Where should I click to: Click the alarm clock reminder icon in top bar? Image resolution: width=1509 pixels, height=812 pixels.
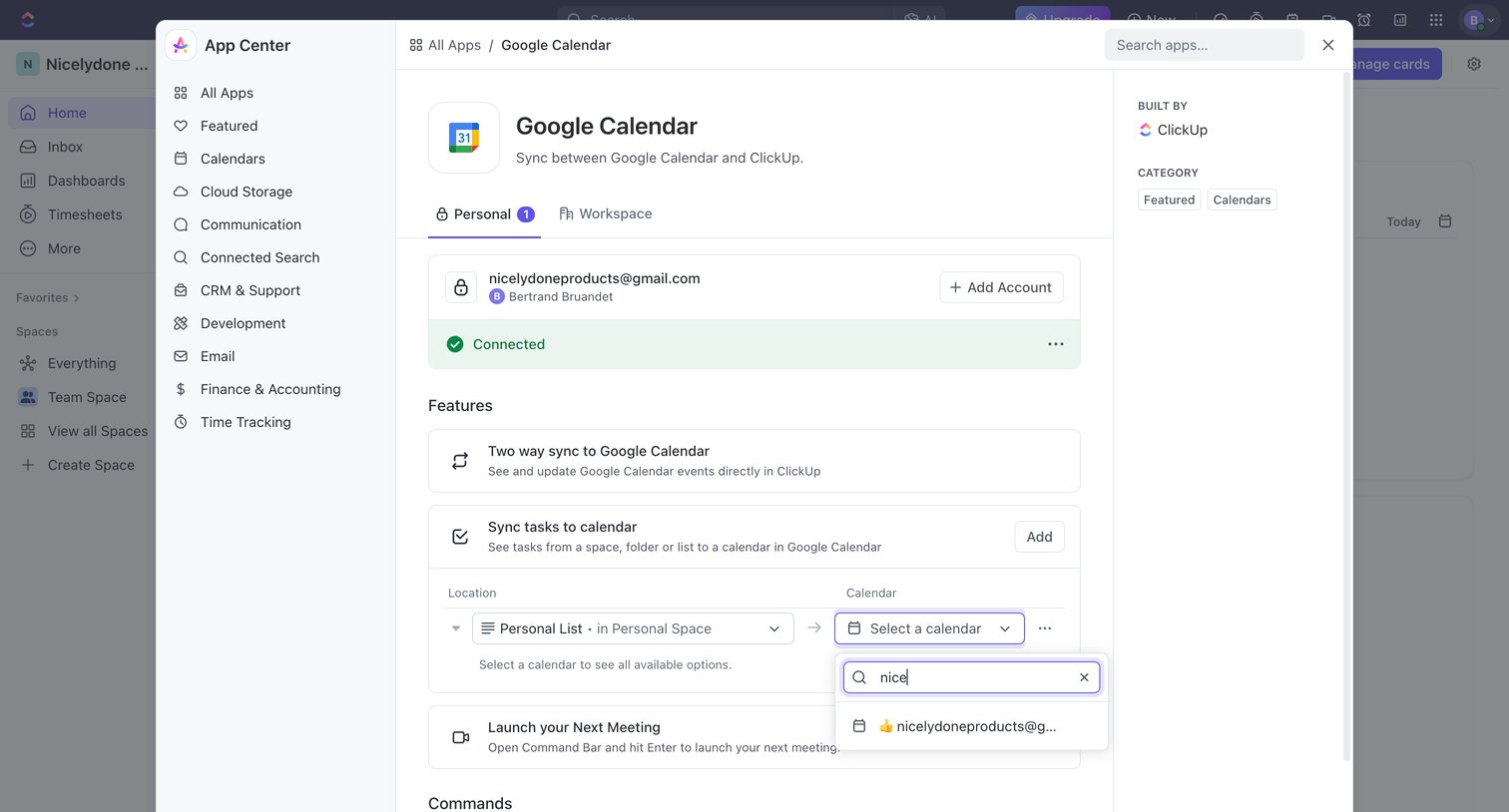coord(1364,20)
